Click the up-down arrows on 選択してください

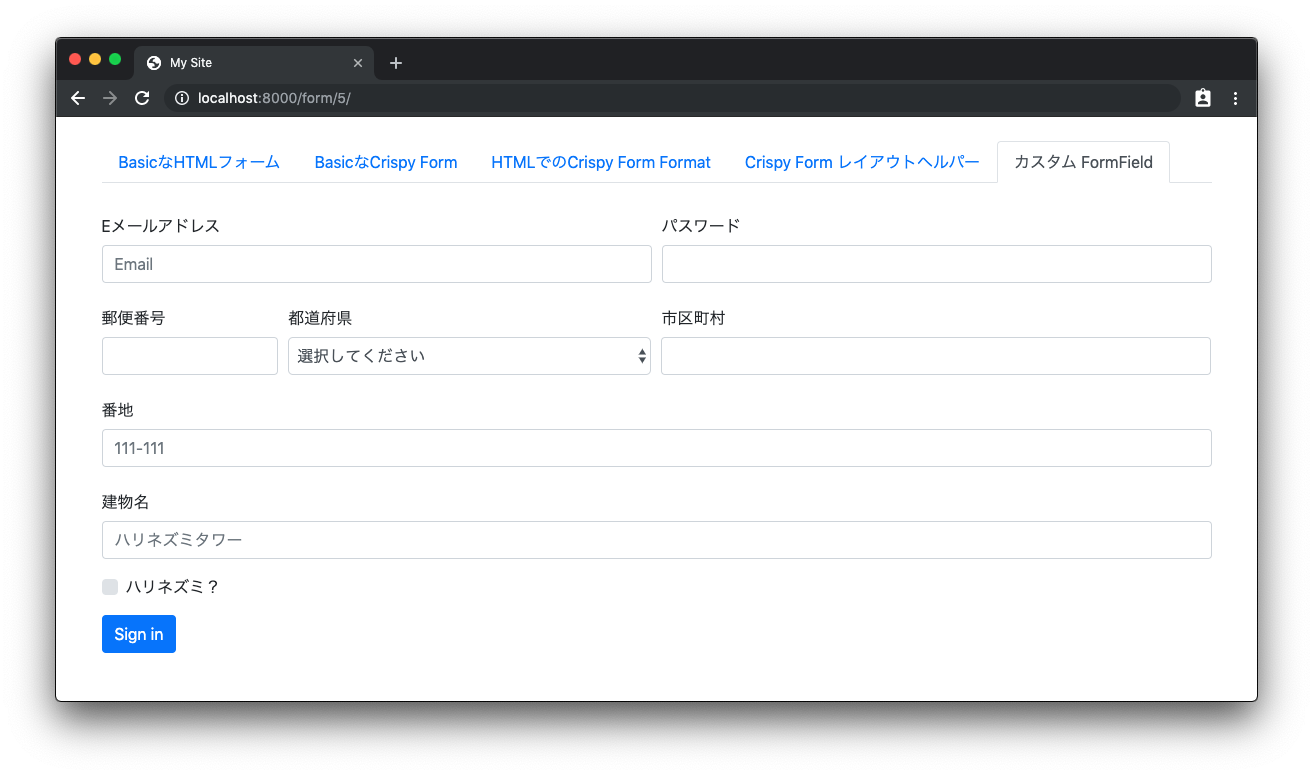pyautogui.click(x=641, y=355)
